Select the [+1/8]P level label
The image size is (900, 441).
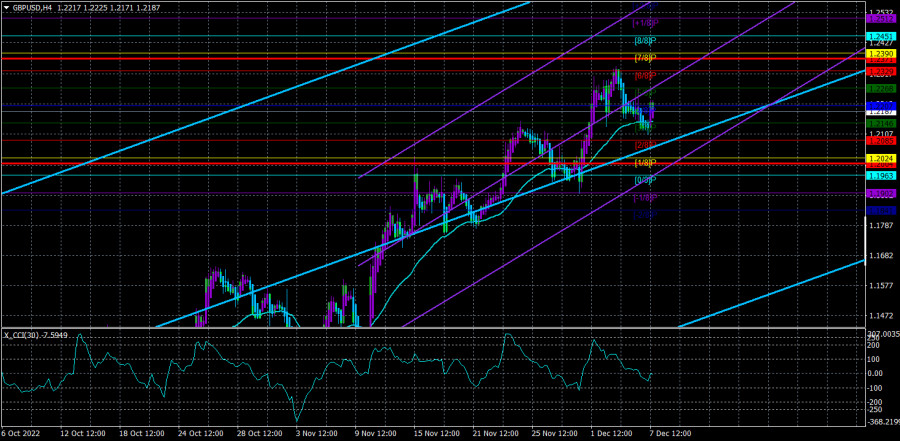644,22
